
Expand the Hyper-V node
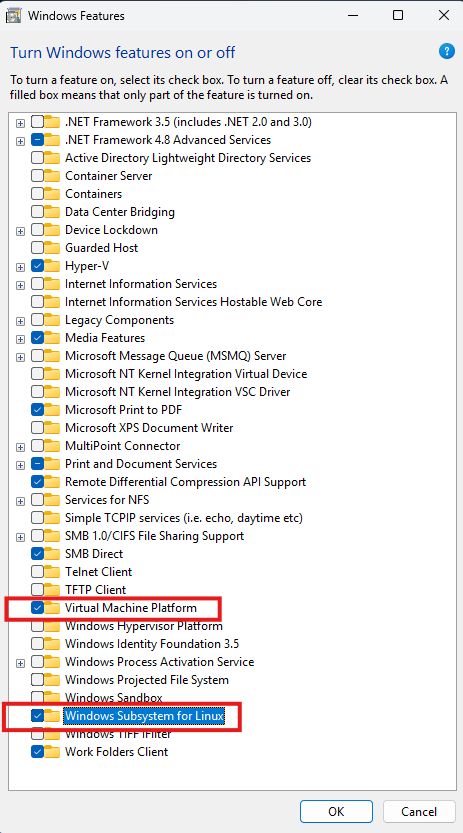click(x=20, y=267)
